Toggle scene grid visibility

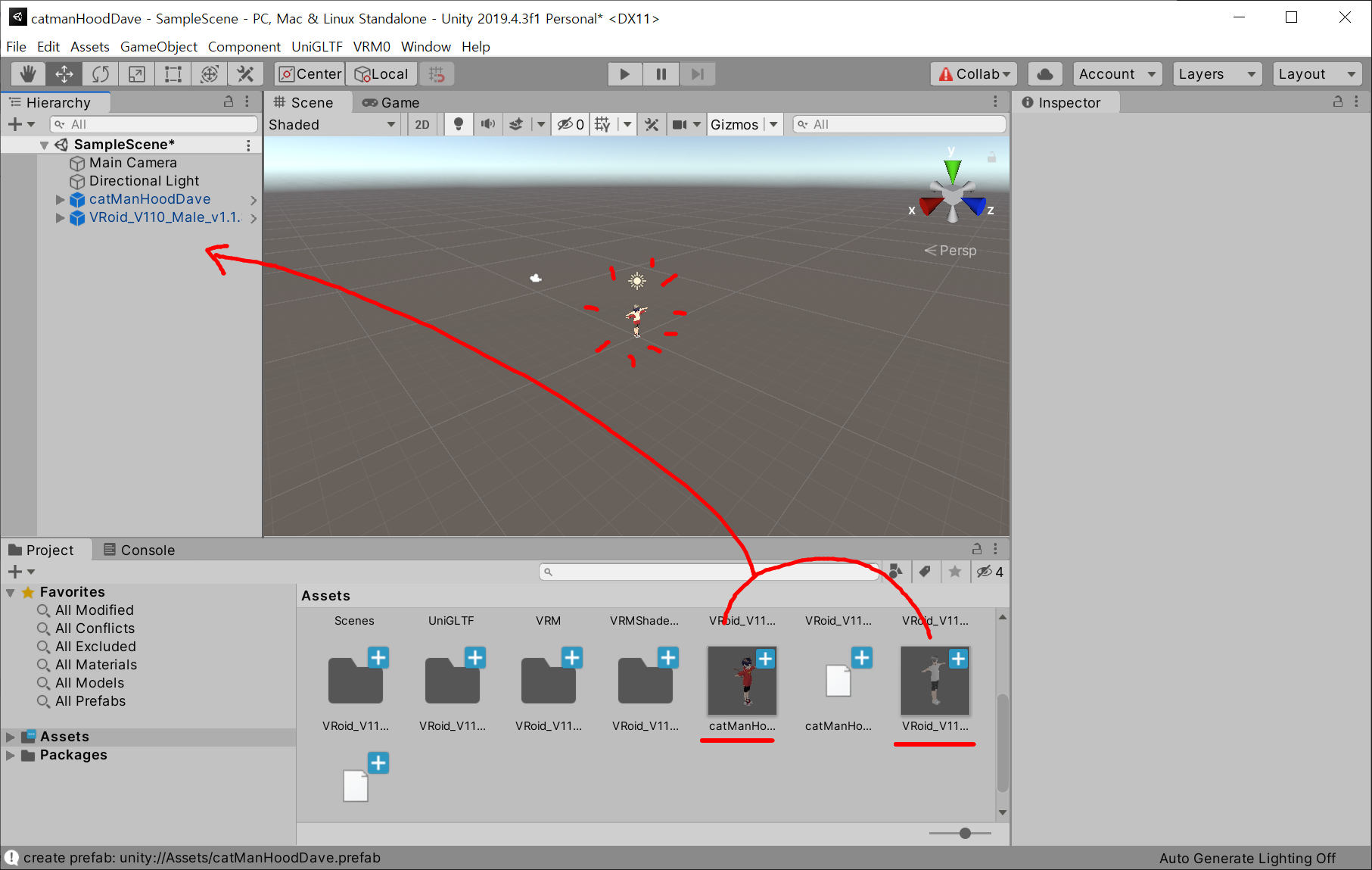[x=602, y=124]
